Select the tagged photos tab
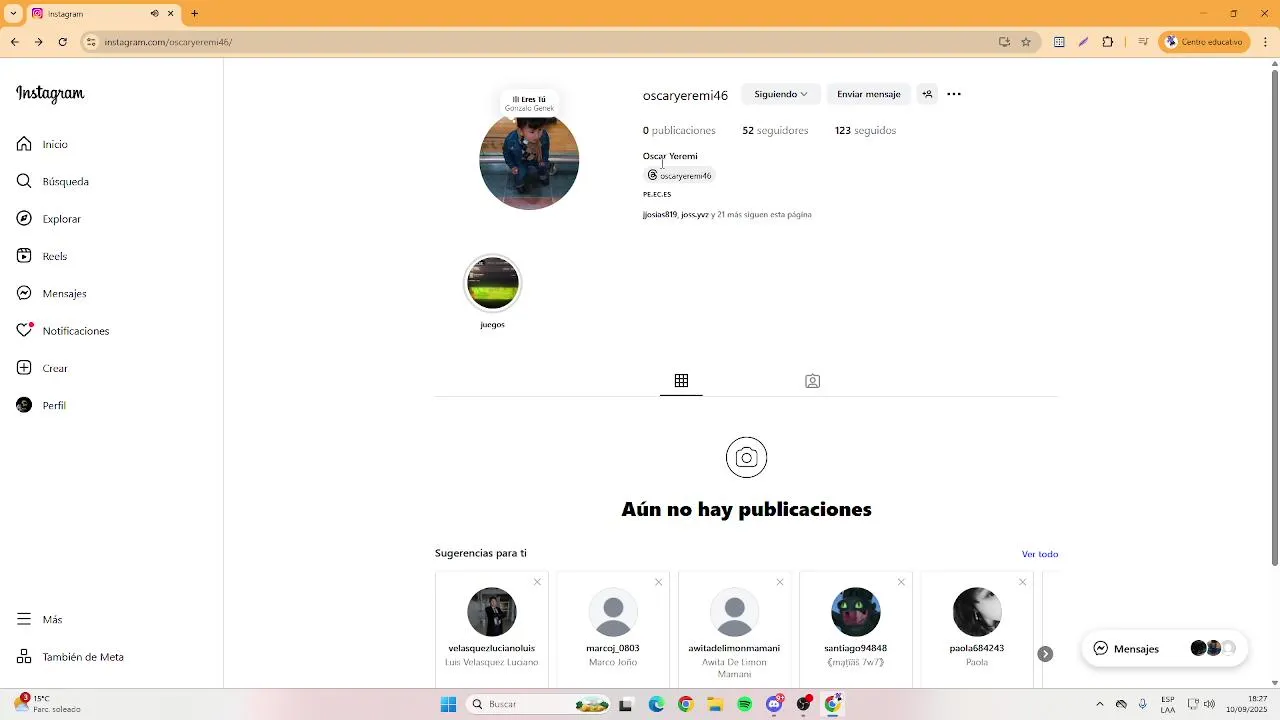The width and height of the screenshot is (1280, 720). (x=812, y=381)
